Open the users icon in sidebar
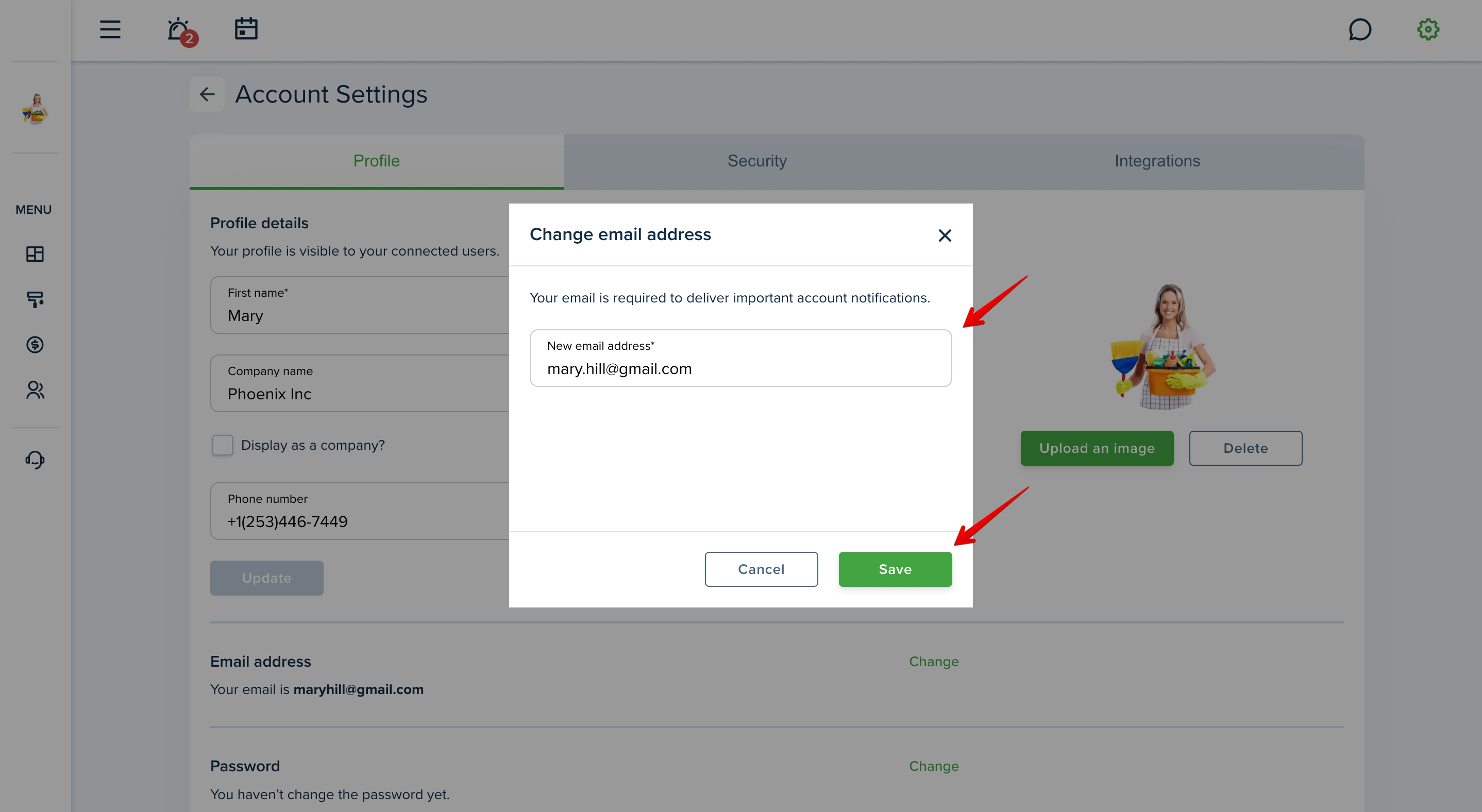1482x812 pixels. [x=35, y=391]
